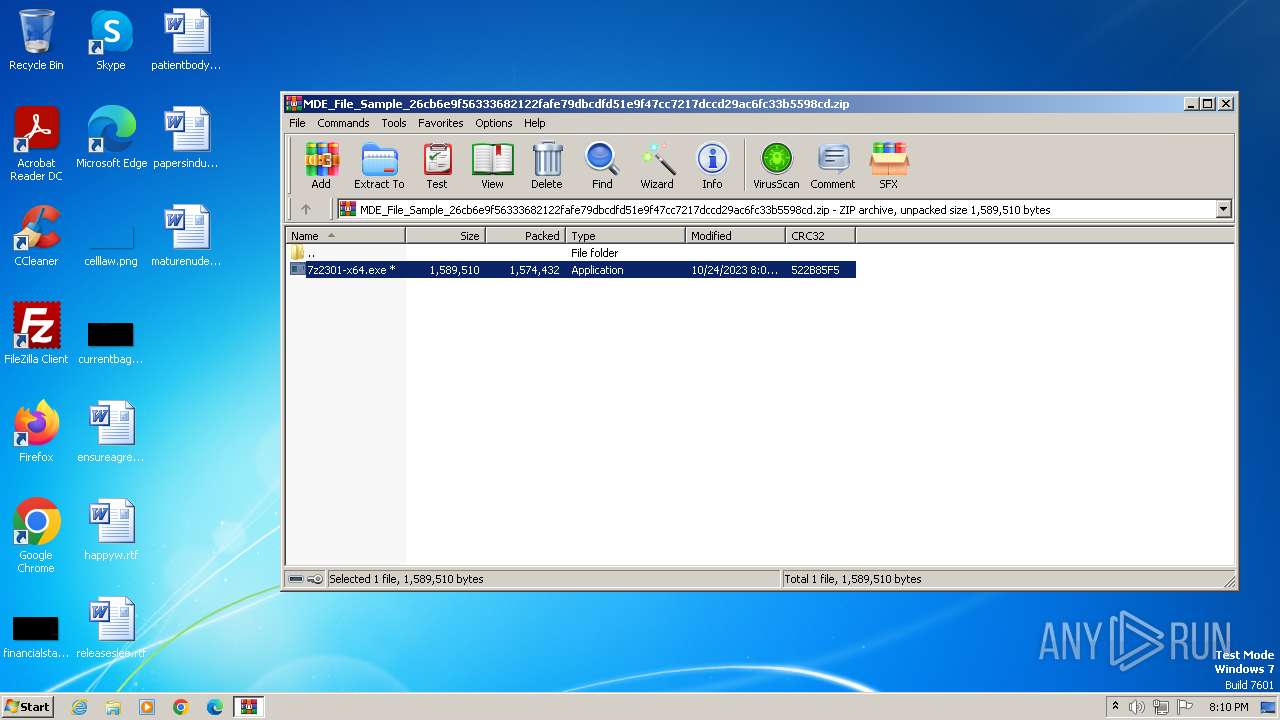Open the Help menu
The width and height of the screenshot is (1280, 720).
[535, 123]
